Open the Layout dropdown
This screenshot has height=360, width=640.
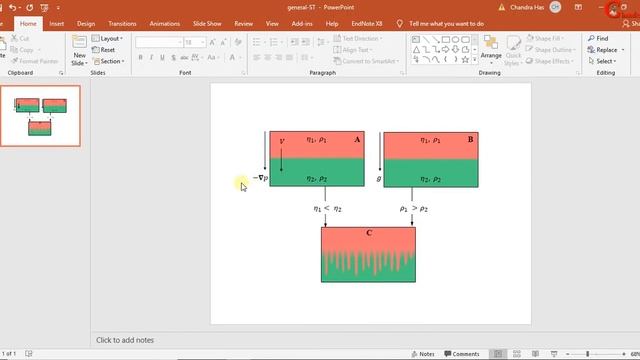click(107, 38)
